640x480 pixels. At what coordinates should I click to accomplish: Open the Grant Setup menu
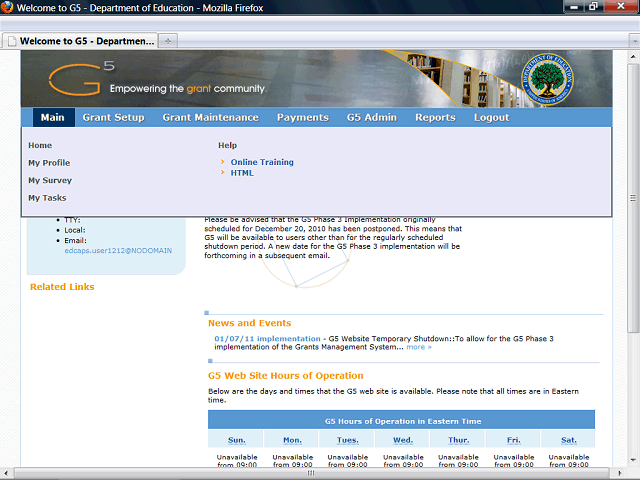coord(113,118)
